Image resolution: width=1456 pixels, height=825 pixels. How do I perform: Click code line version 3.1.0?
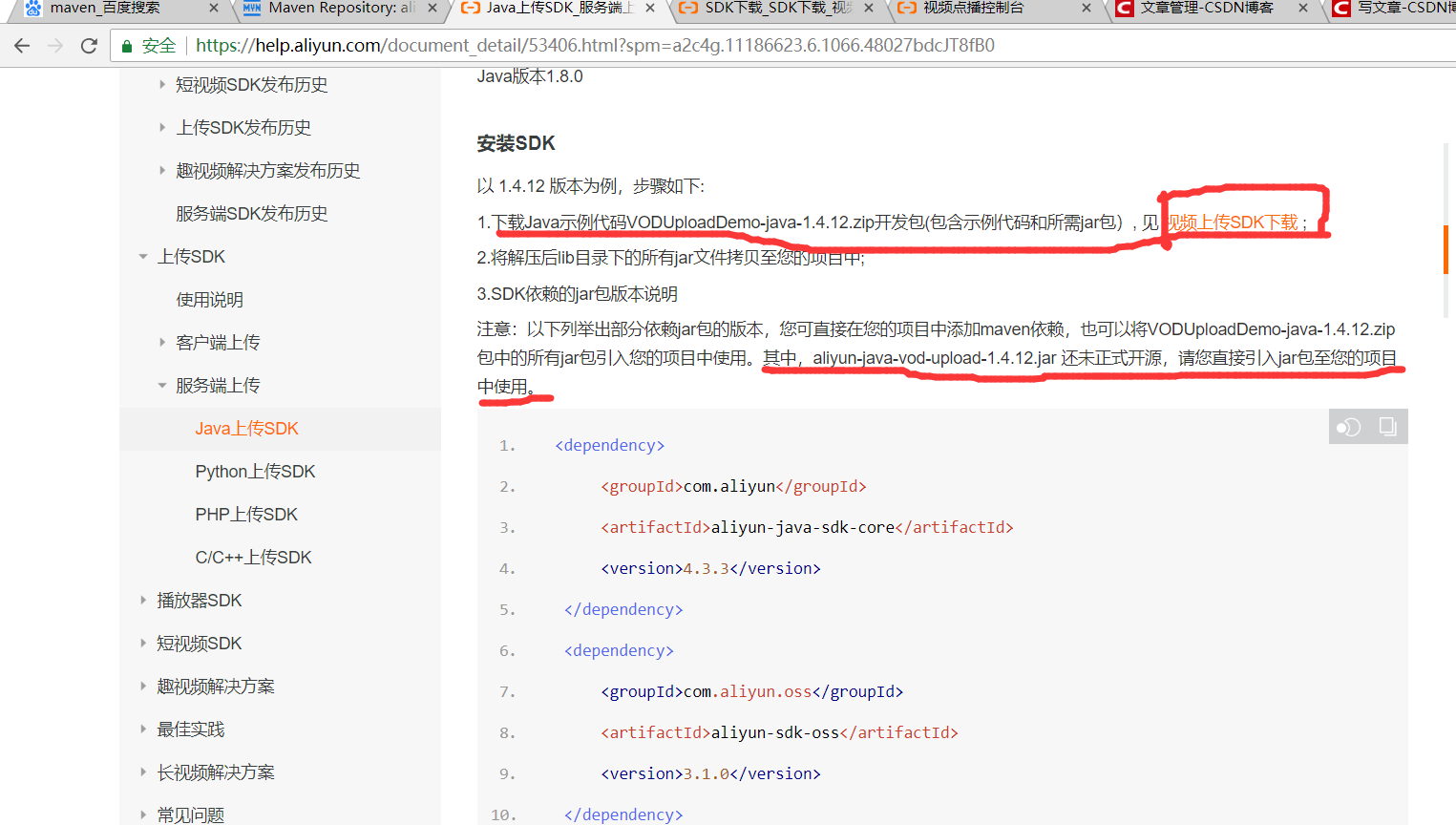pos(710,773)
